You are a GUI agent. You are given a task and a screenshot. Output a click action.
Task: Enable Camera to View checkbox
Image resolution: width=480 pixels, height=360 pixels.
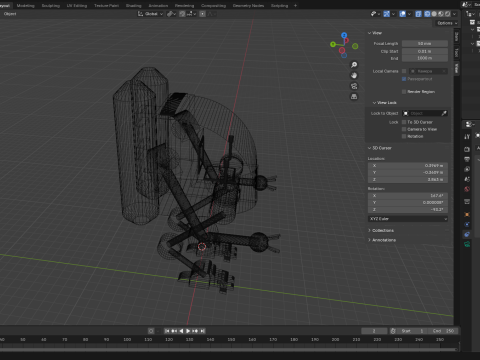[x=404, y=129]
